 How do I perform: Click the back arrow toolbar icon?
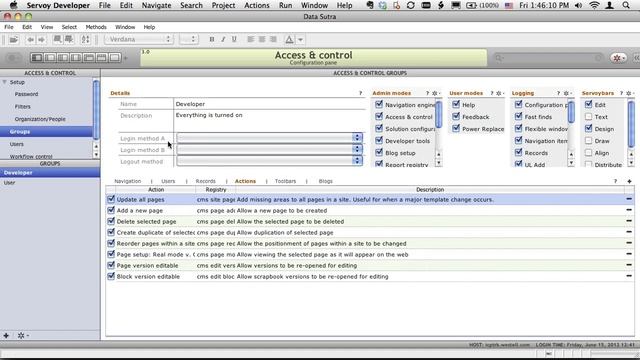[30, 40]
